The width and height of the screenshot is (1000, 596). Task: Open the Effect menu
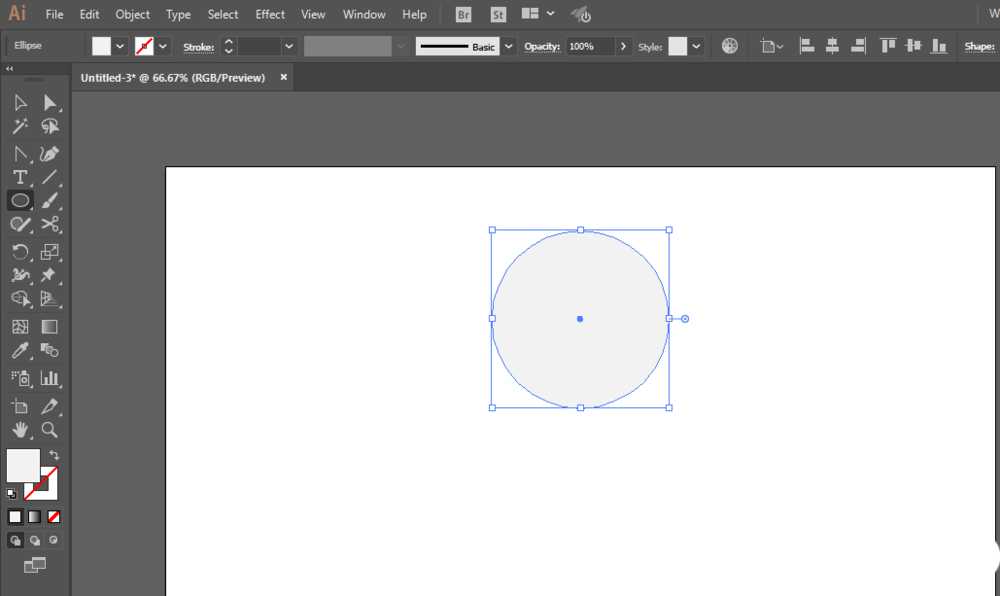pos(270,15)
